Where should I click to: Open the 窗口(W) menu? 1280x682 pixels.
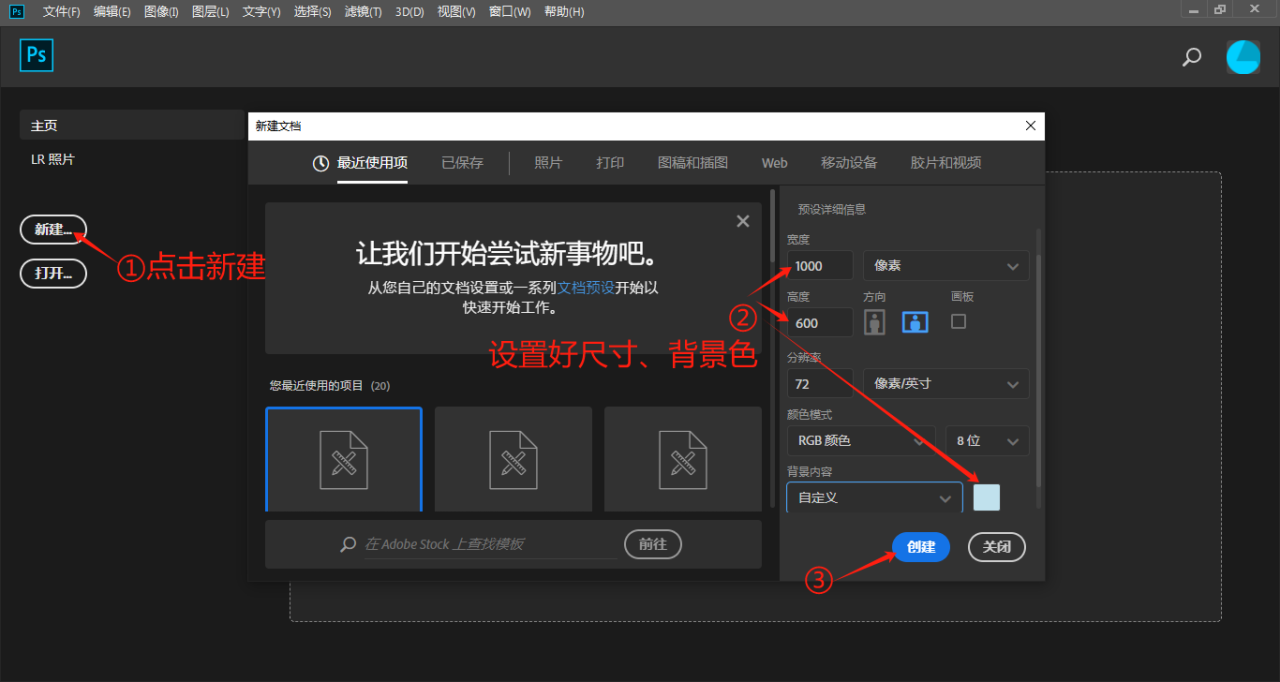510,11
